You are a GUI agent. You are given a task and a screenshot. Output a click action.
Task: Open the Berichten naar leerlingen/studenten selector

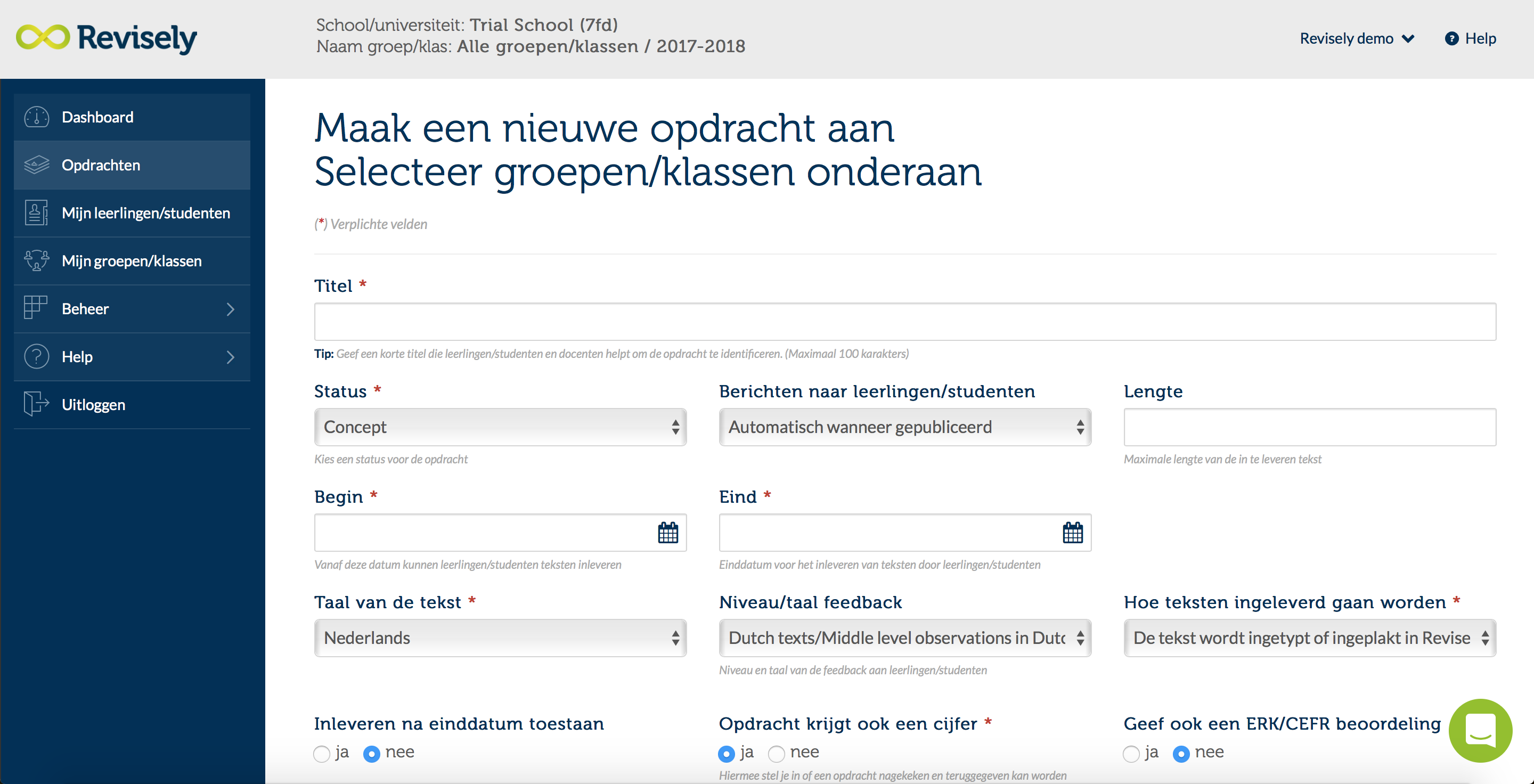(904, 427)
